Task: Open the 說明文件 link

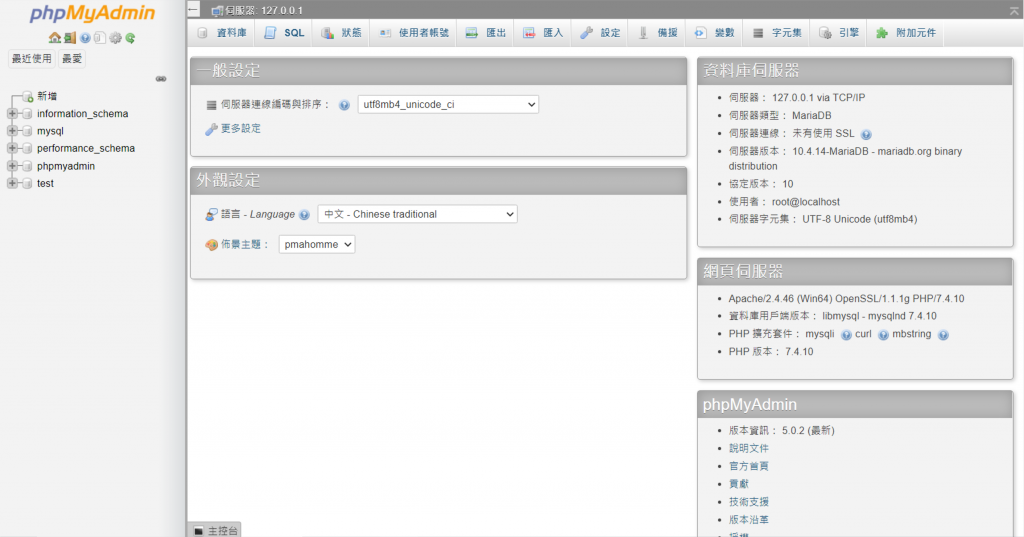Action: click(x=748, y=448)
